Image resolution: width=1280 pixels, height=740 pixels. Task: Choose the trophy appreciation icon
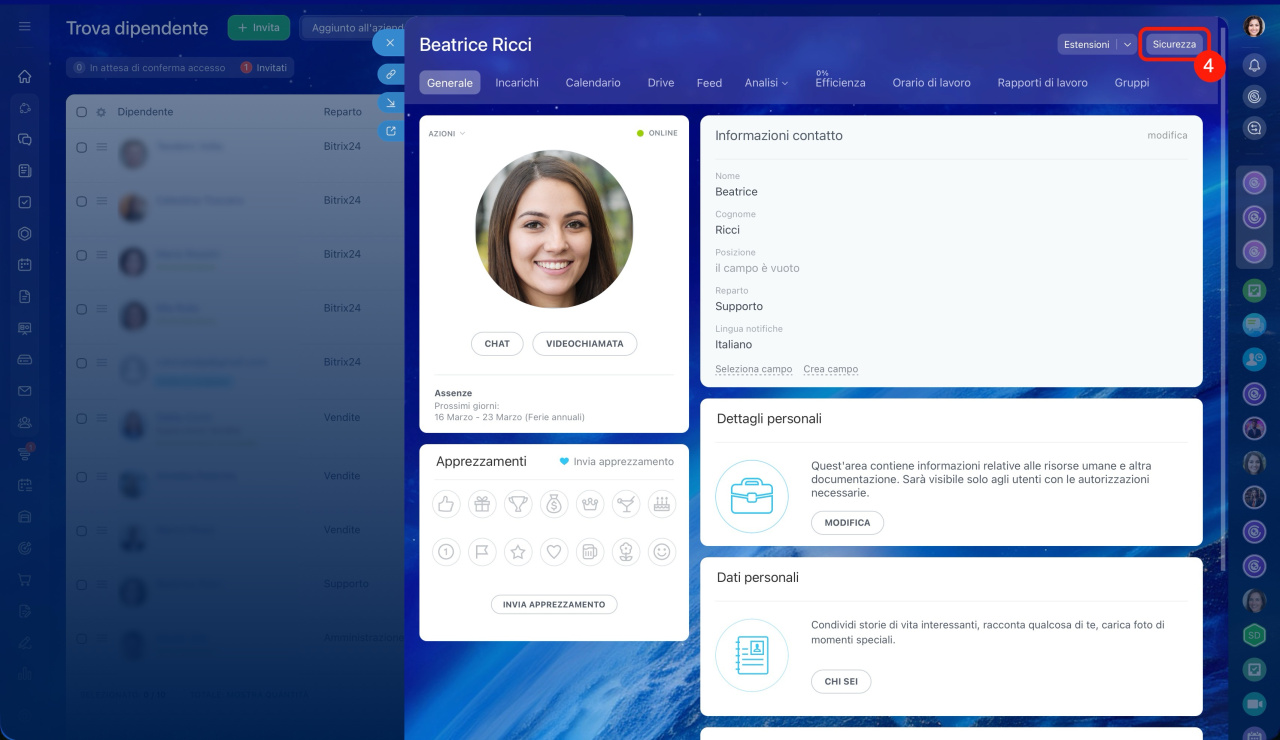pyautogui.click(x=518, y=504)
